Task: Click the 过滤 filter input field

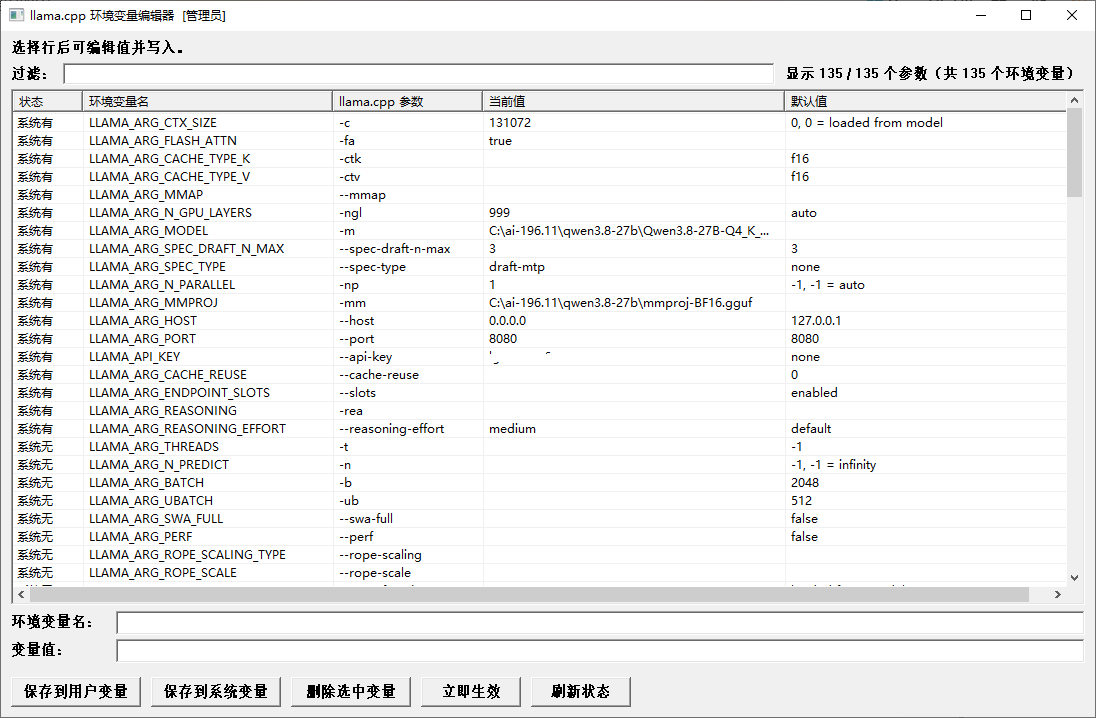Action: 418,73
